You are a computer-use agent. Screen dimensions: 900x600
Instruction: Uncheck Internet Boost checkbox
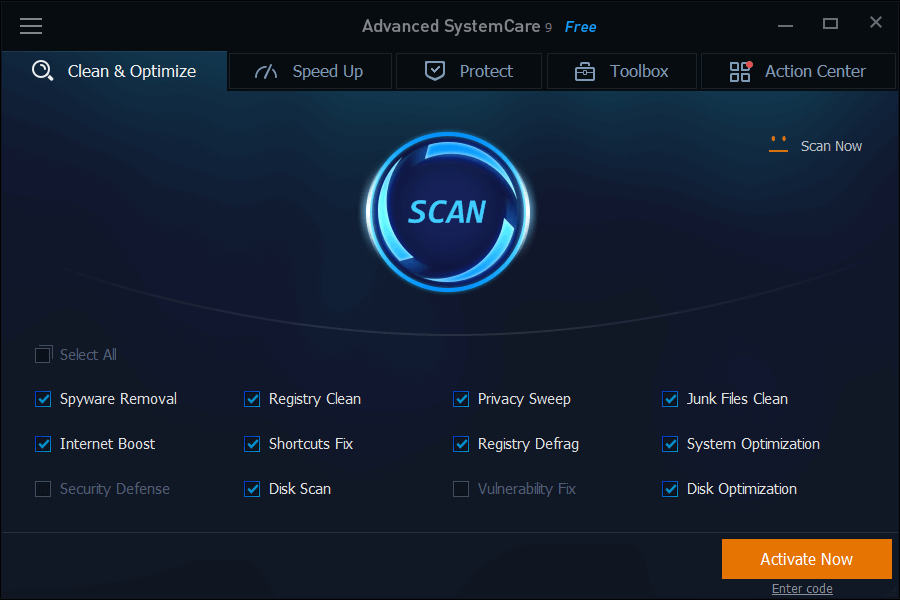tap(43, 444)
